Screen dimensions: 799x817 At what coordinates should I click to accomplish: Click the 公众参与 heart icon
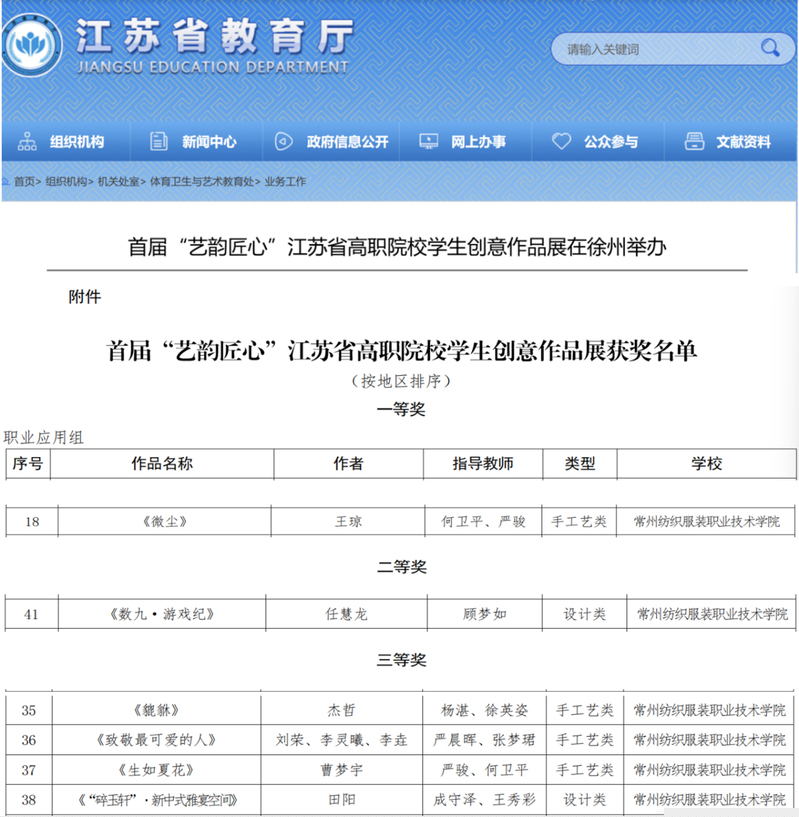pos(561,142)
